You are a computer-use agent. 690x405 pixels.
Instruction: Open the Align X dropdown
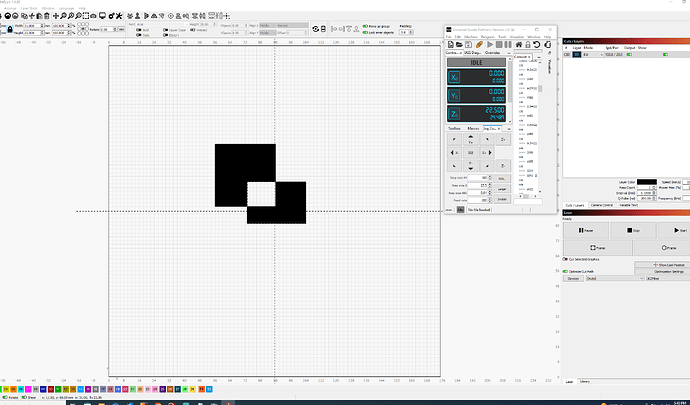click(x=268, y=25)
